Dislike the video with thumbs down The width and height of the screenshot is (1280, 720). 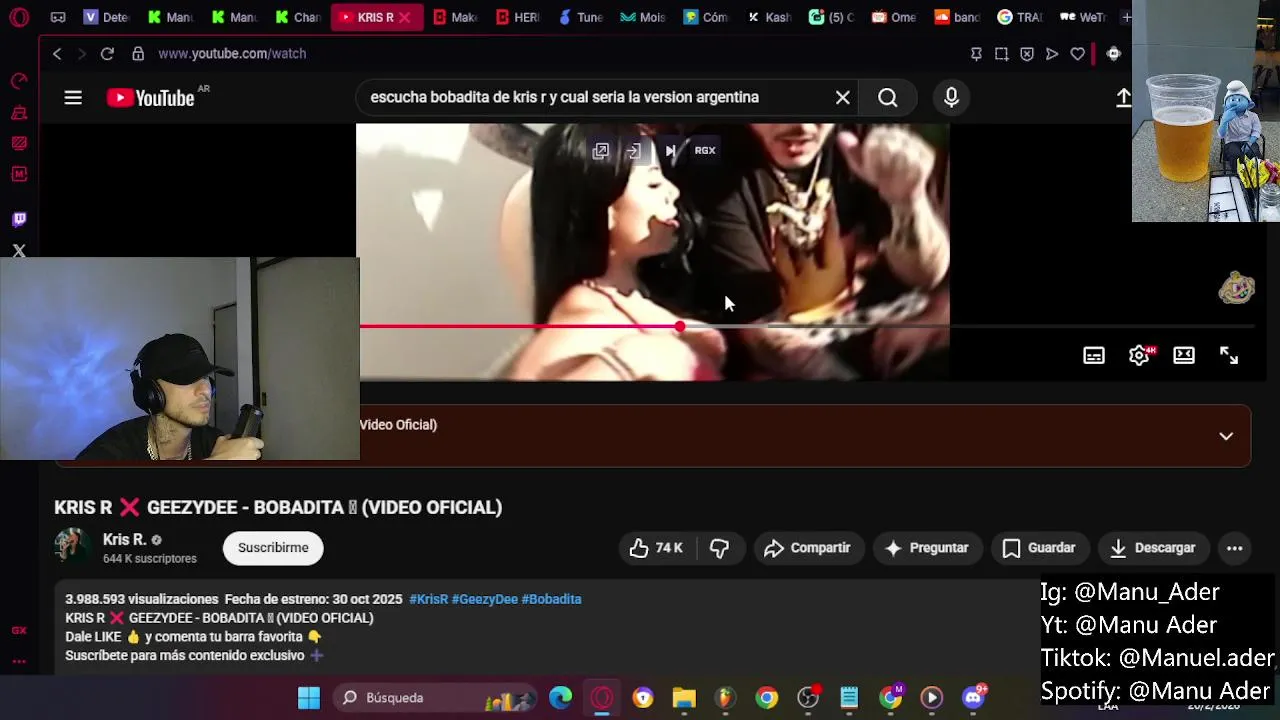[719, 548]
